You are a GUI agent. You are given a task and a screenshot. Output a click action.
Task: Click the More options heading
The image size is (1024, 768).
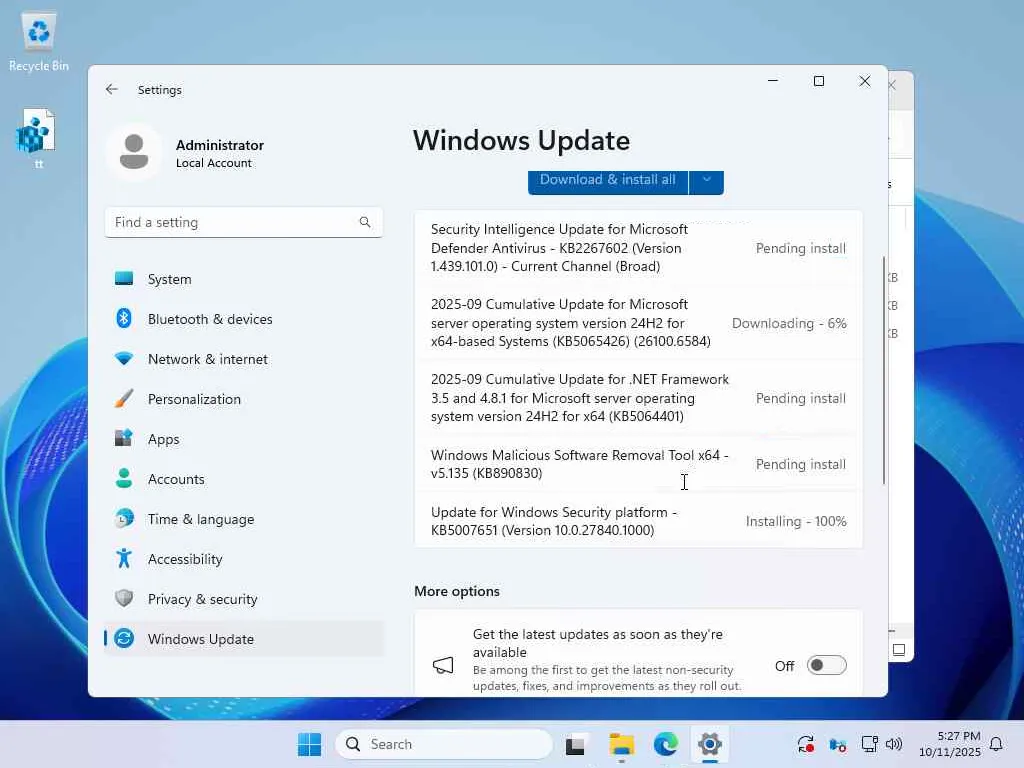(456, 591)
